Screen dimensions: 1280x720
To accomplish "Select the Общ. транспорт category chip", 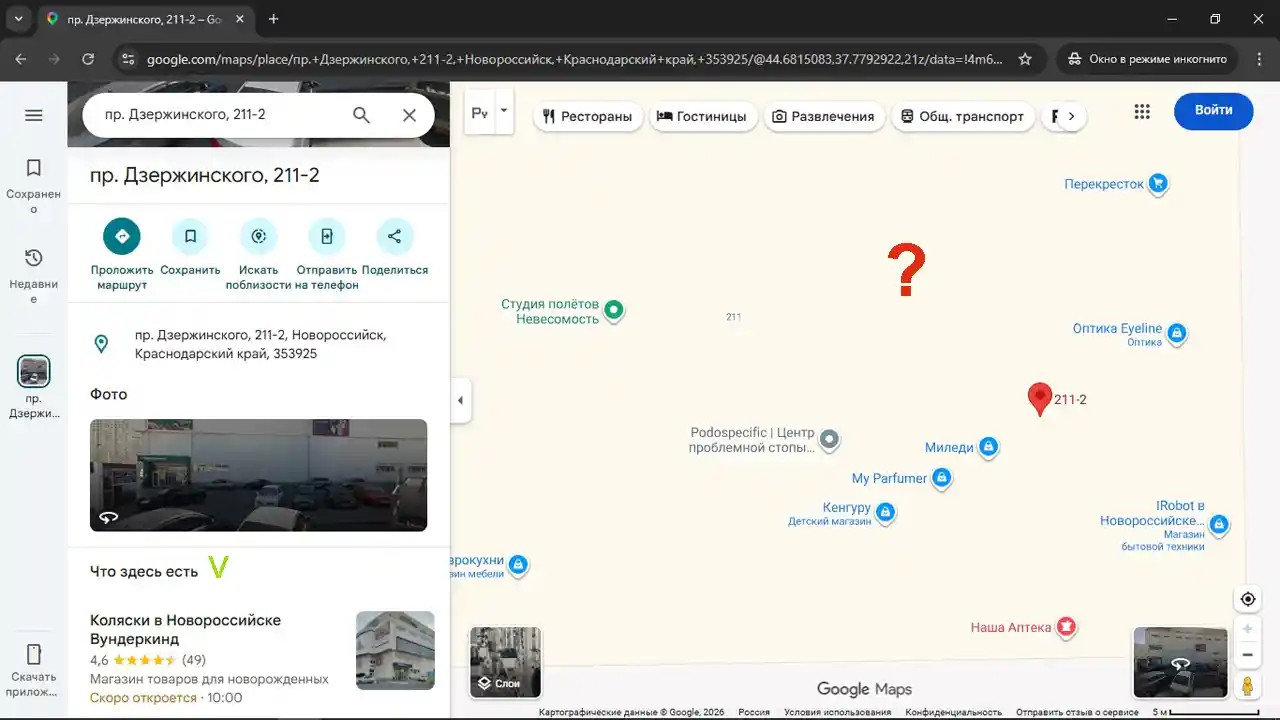I will [963, 116].
